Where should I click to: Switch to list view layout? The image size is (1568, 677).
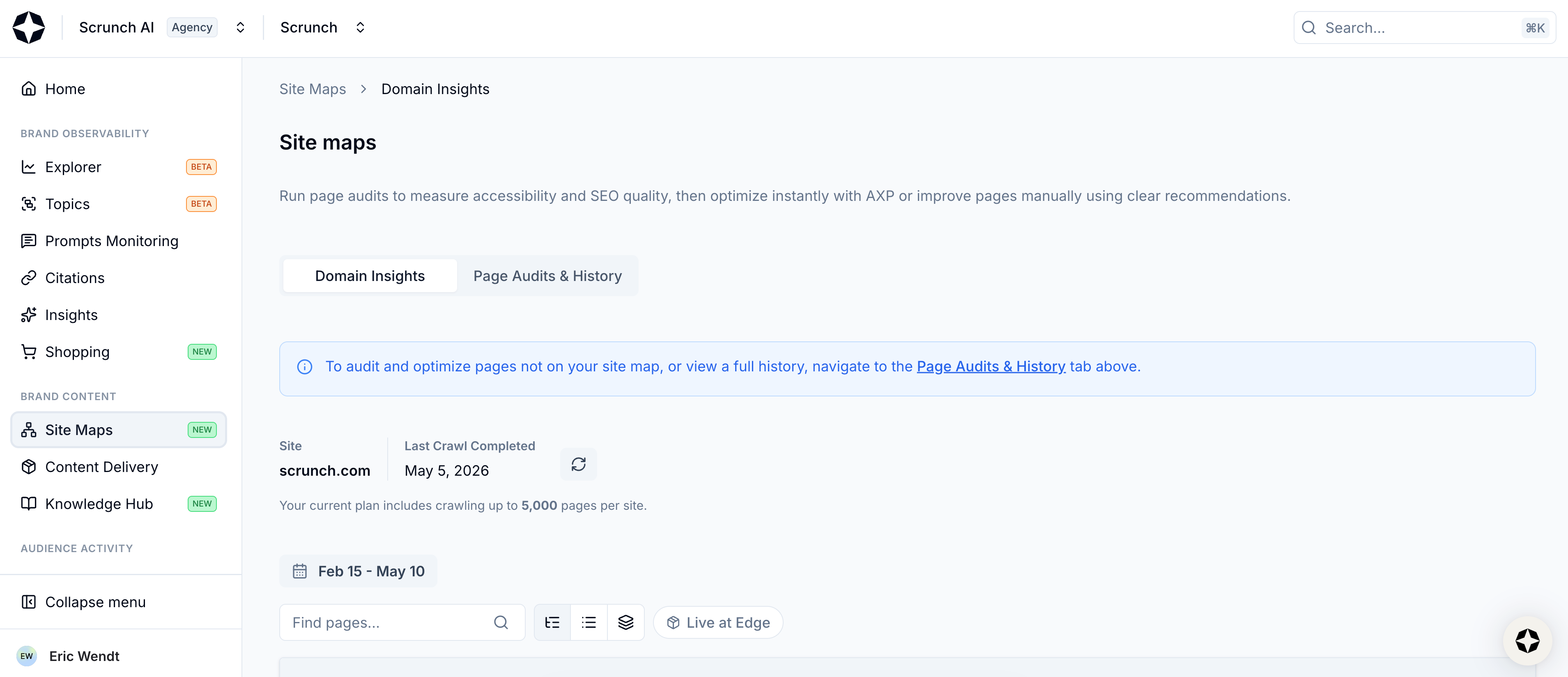pyautogui.click(x=589, y=622)
